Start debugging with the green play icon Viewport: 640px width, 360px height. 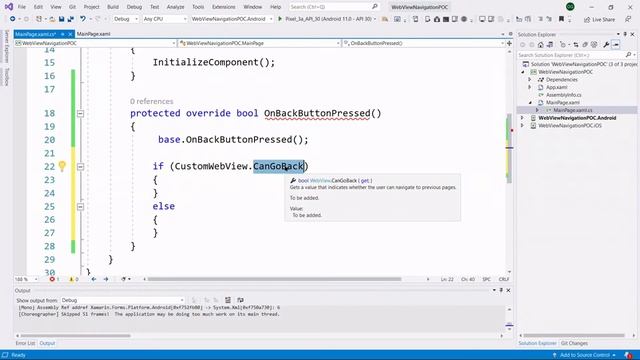click(280, 19)
